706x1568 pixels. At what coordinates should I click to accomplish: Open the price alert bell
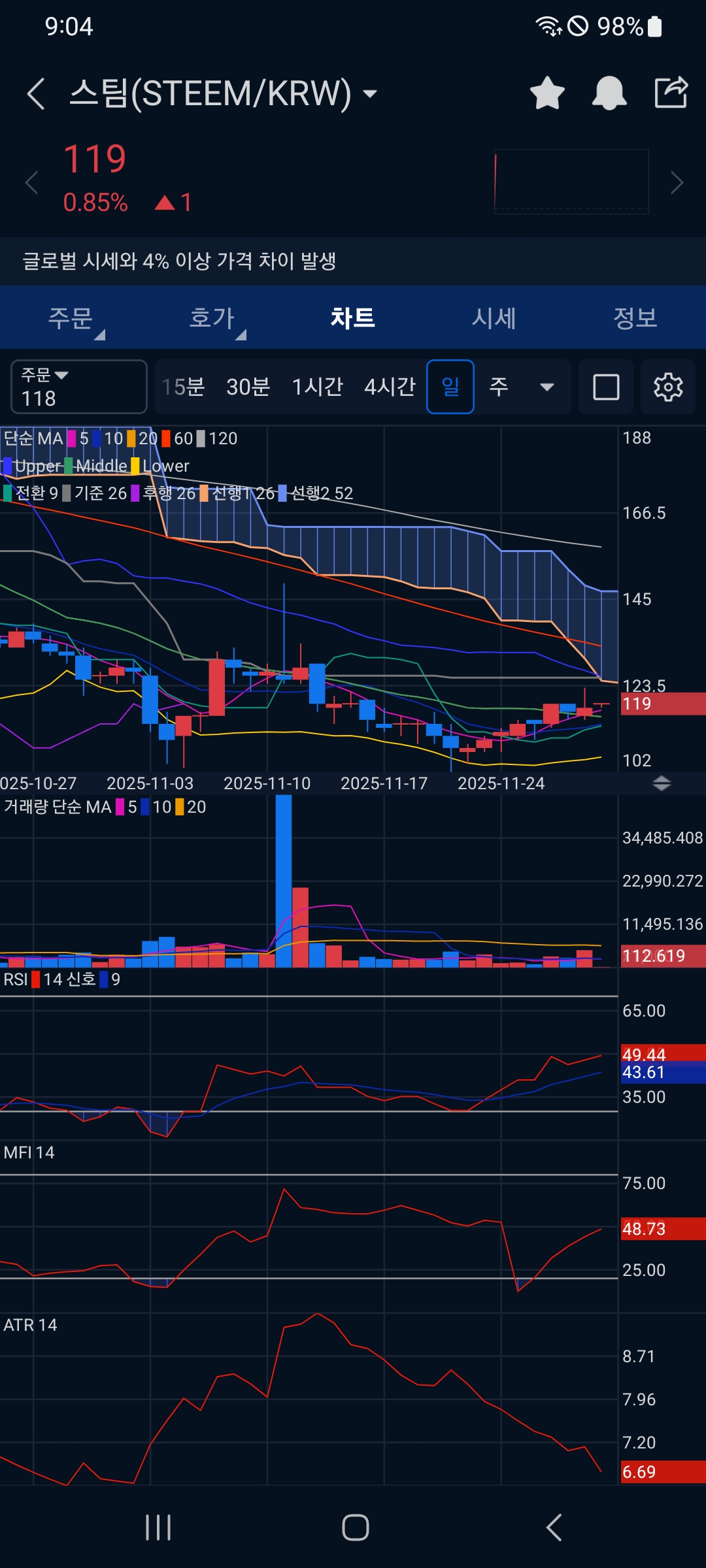(x=609, y=93)
